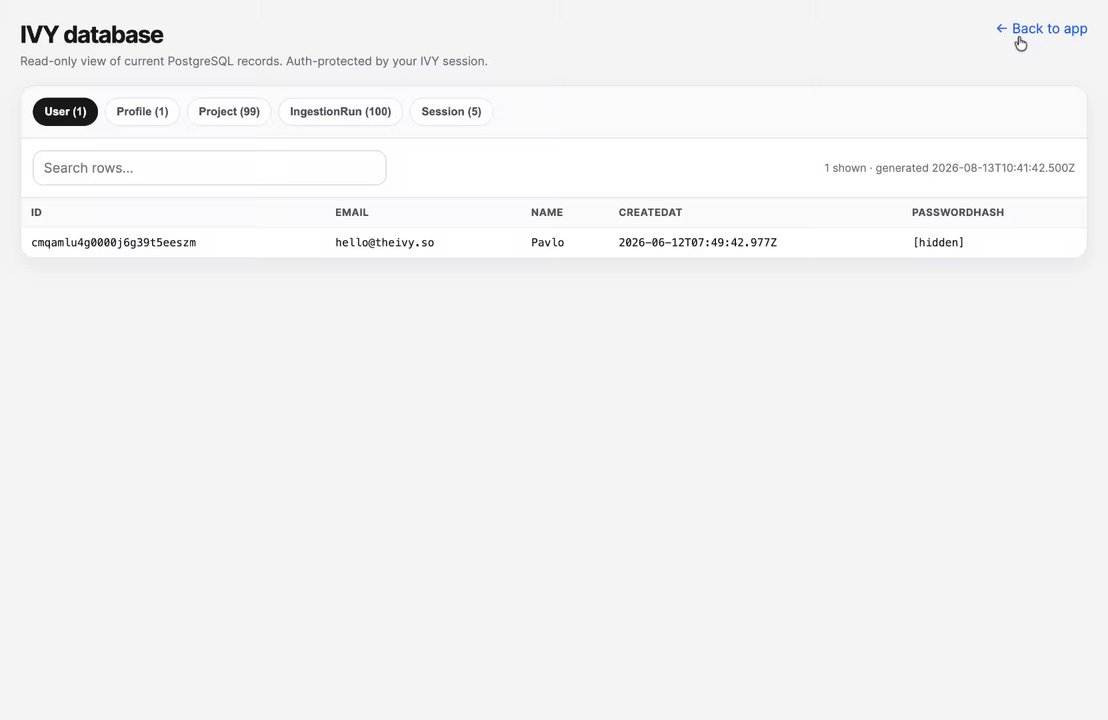Click the 1 shown generated timestamp text

click(x=949, y=168)
